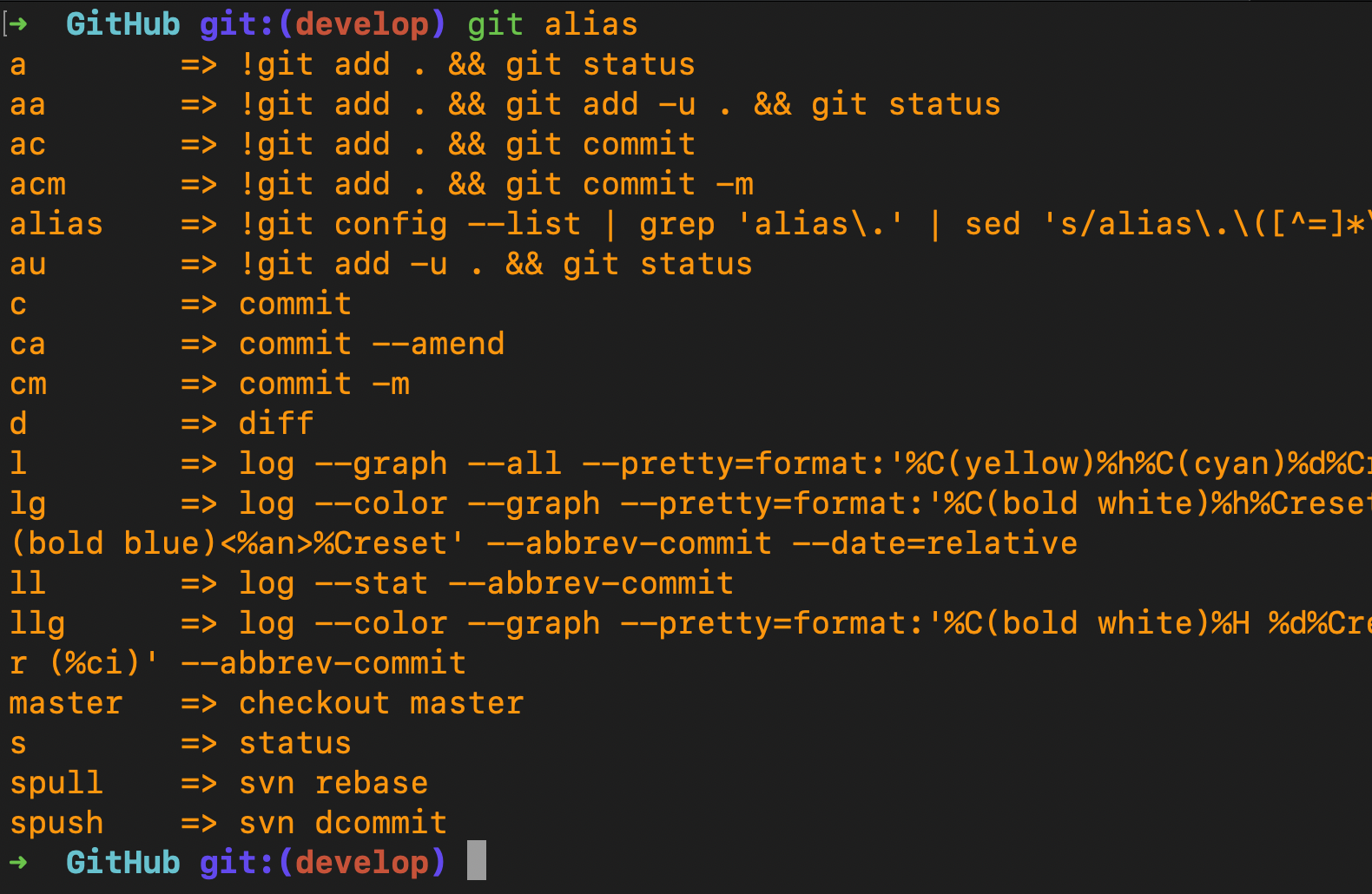Click the green prompt arrow on the bottom line
Screen dimensions: 1372x894
point(18,863)
